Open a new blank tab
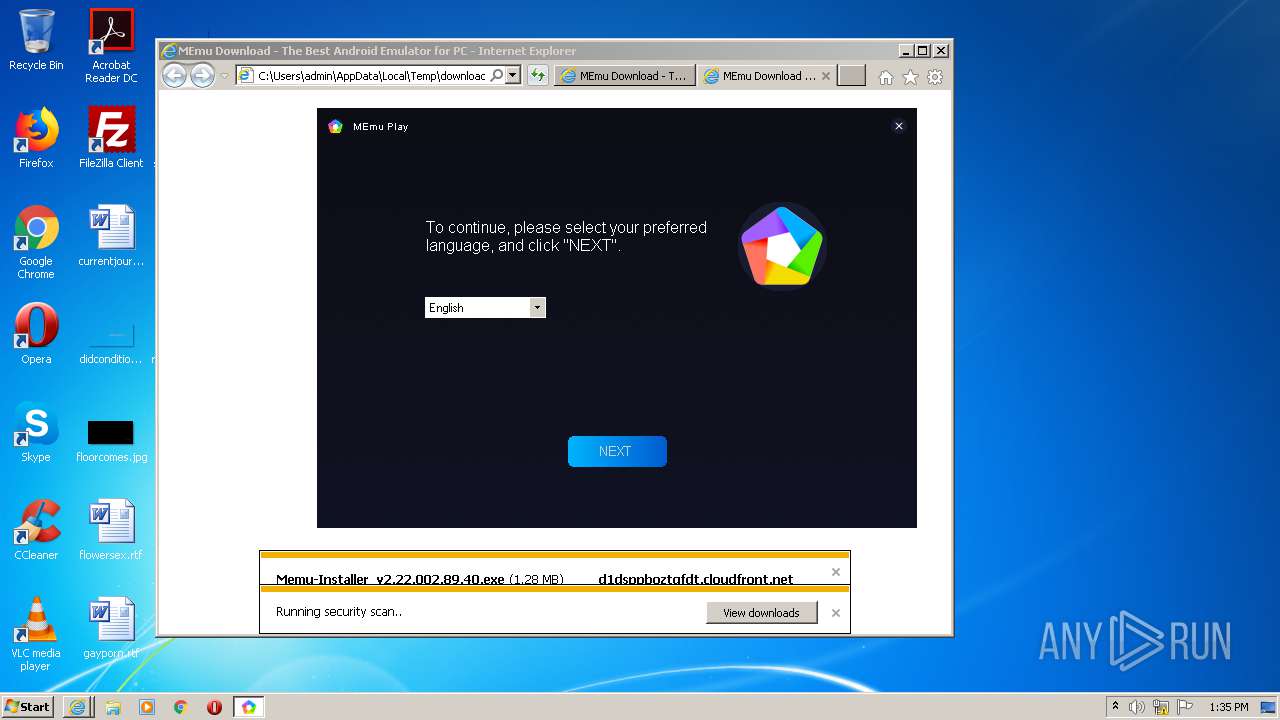Screen dimensions: 1280x720 point(851,76)
